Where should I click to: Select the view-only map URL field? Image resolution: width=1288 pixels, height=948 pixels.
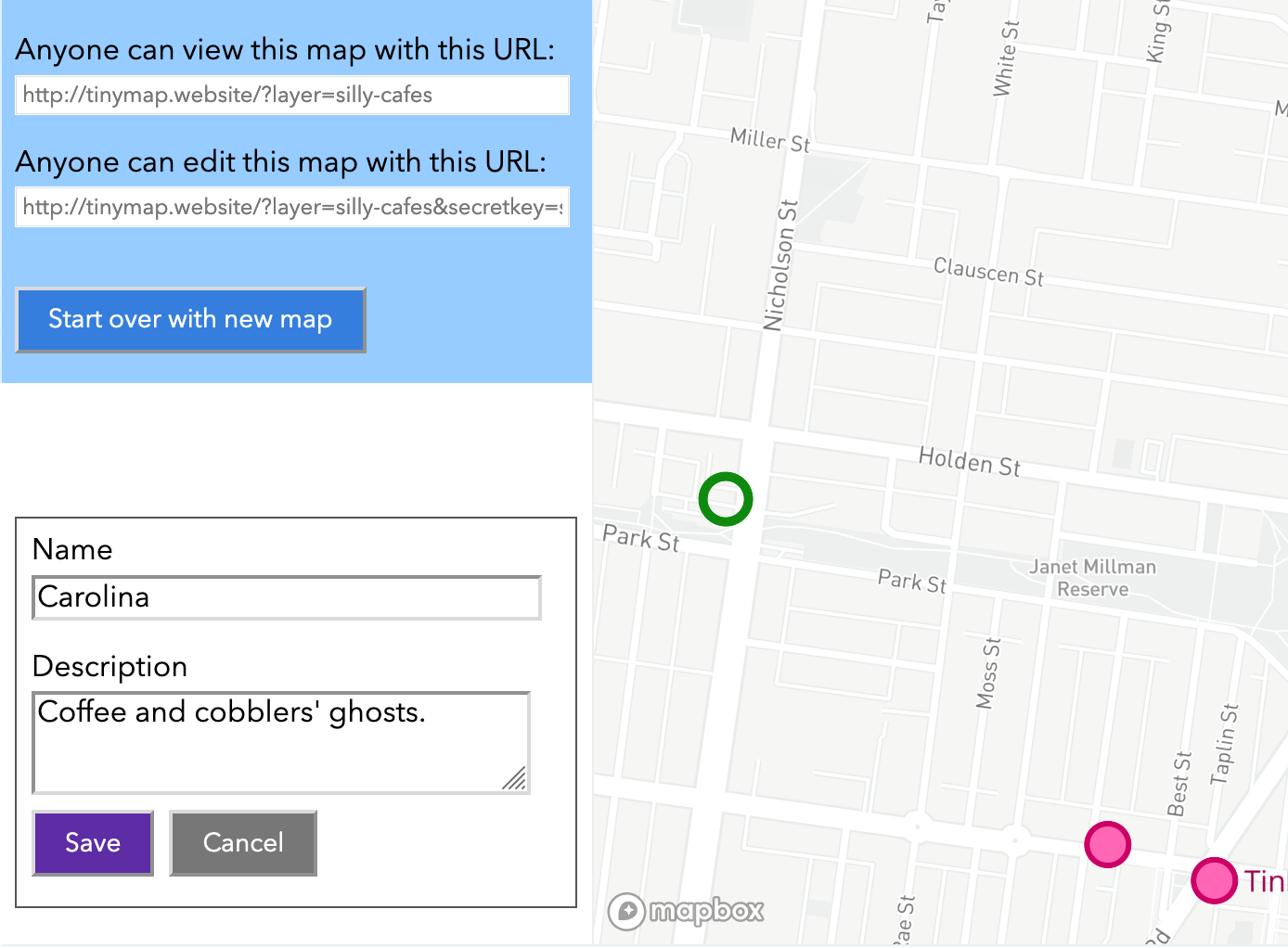point(291,95)
